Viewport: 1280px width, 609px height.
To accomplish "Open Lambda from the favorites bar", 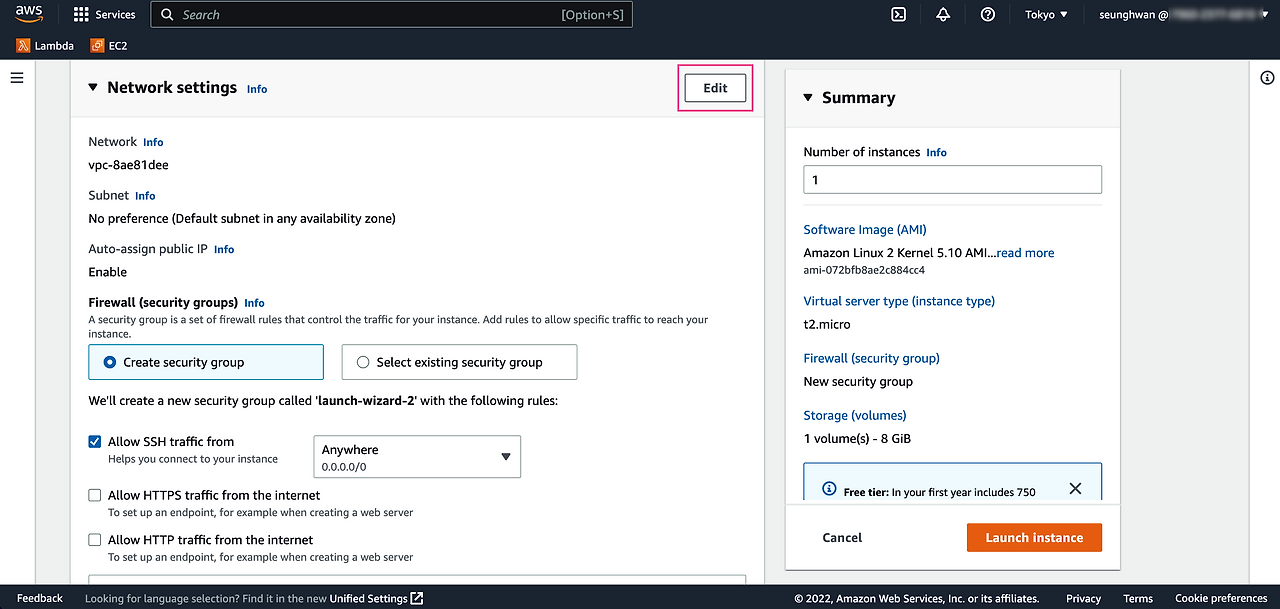I will tap(44, 45).
